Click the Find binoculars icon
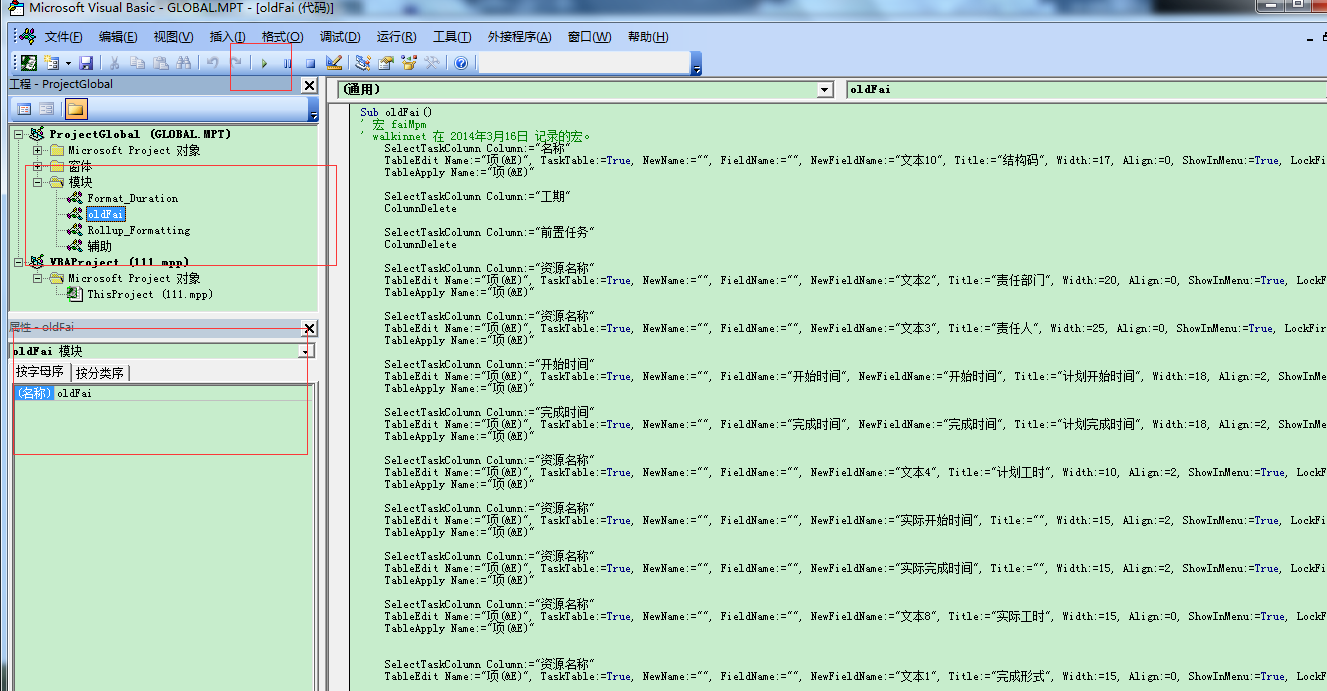 coord(183,63)
